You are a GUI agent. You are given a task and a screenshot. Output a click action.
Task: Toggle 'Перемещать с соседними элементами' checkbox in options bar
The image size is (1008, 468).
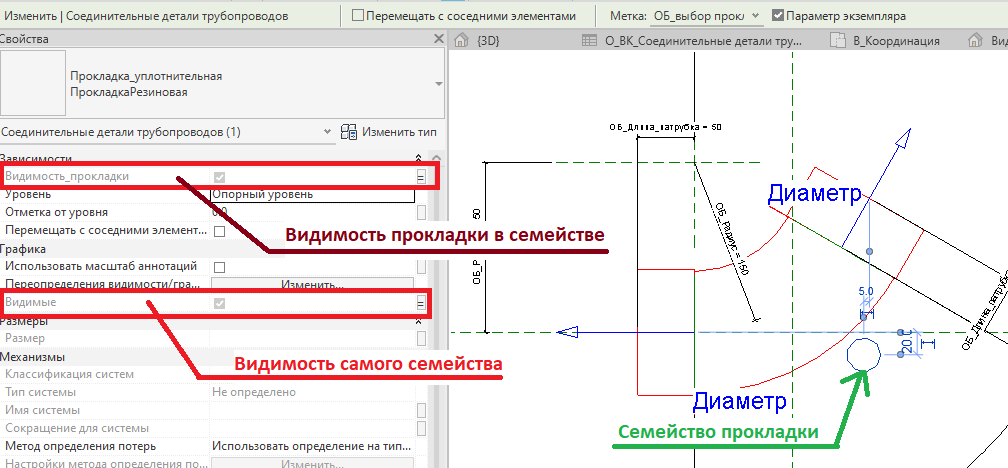coord(358,16)
